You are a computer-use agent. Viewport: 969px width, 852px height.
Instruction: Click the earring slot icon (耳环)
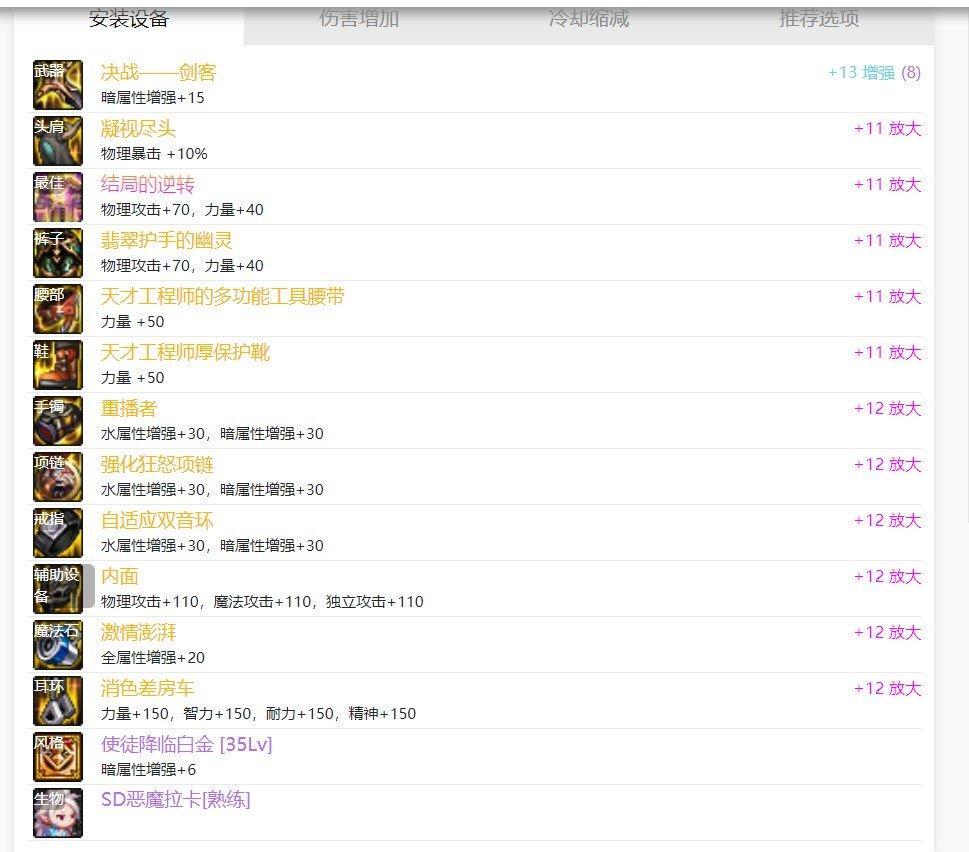[58, 701]
